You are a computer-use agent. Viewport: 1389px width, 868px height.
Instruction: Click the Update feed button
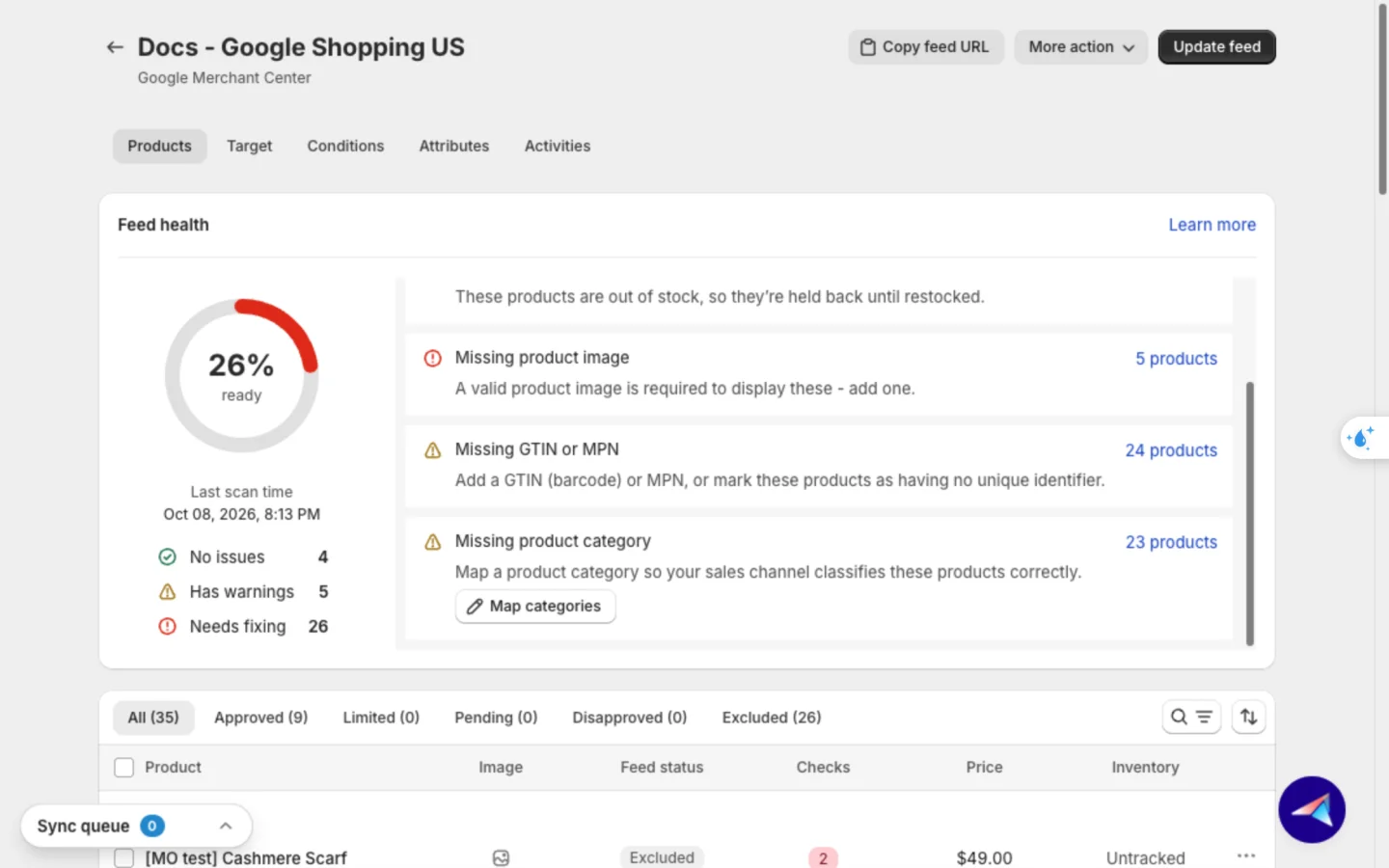point(1216,47)
